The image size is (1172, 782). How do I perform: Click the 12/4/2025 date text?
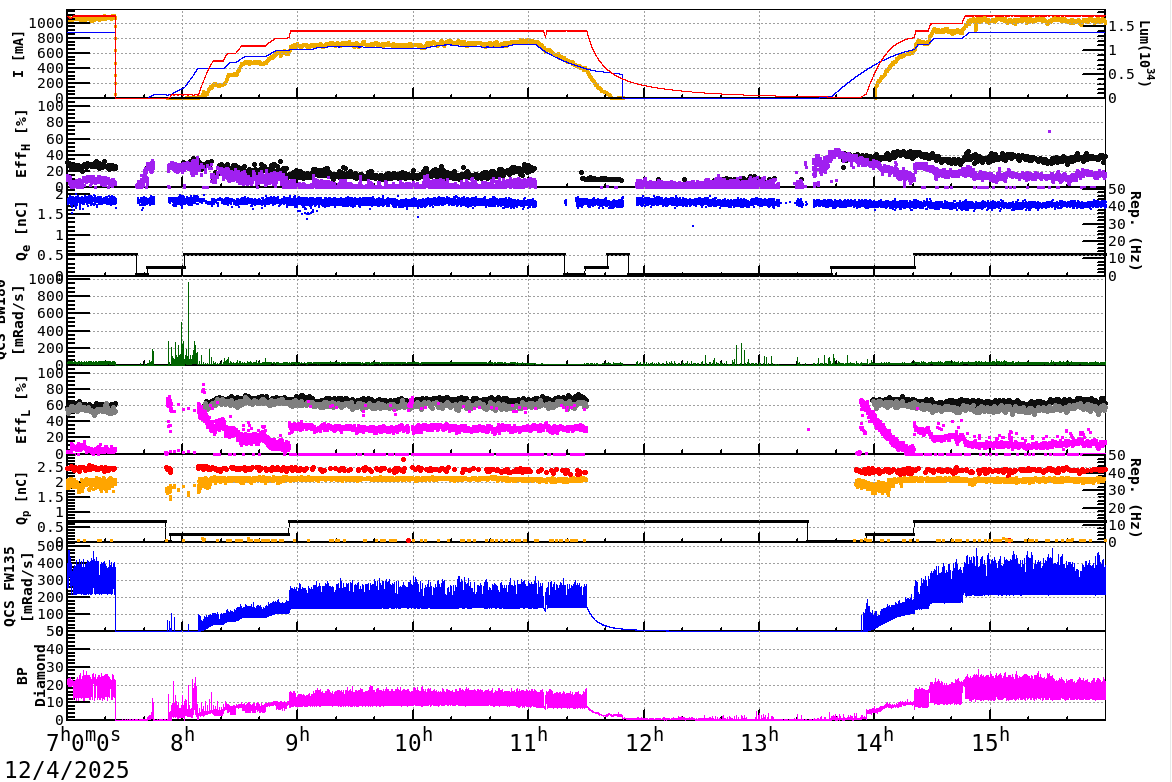(65, 769)
